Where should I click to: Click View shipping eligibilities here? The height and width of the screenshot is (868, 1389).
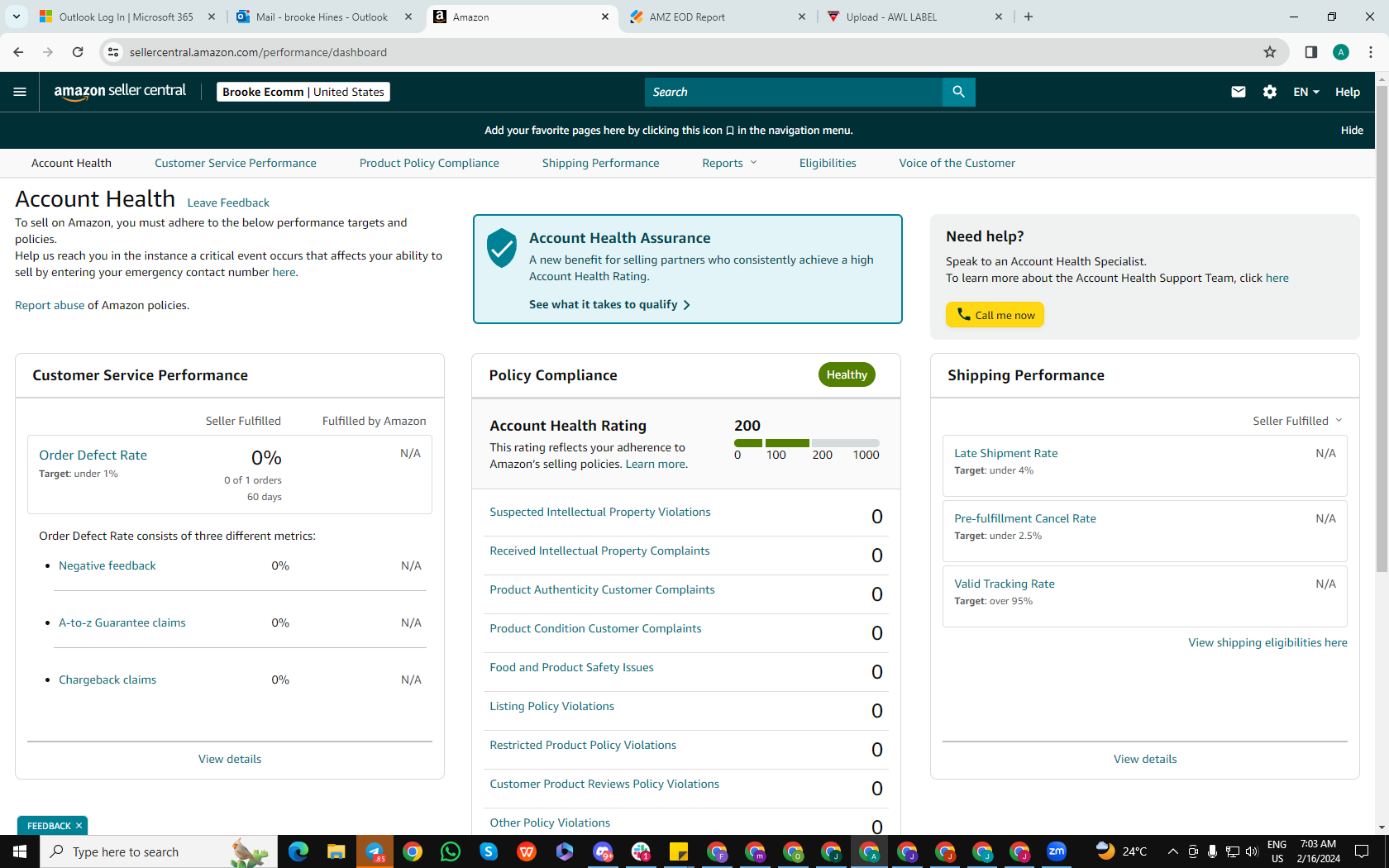pos(1268,642)
